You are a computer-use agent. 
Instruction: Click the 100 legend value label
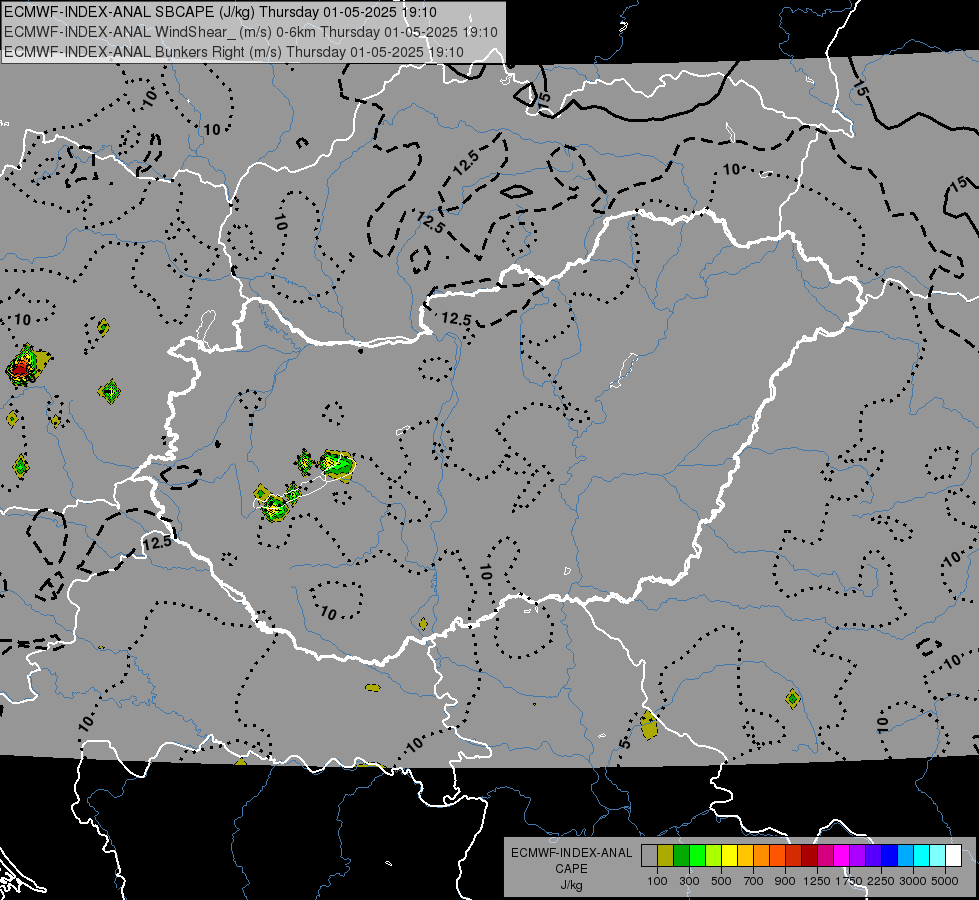pos(657,881)
